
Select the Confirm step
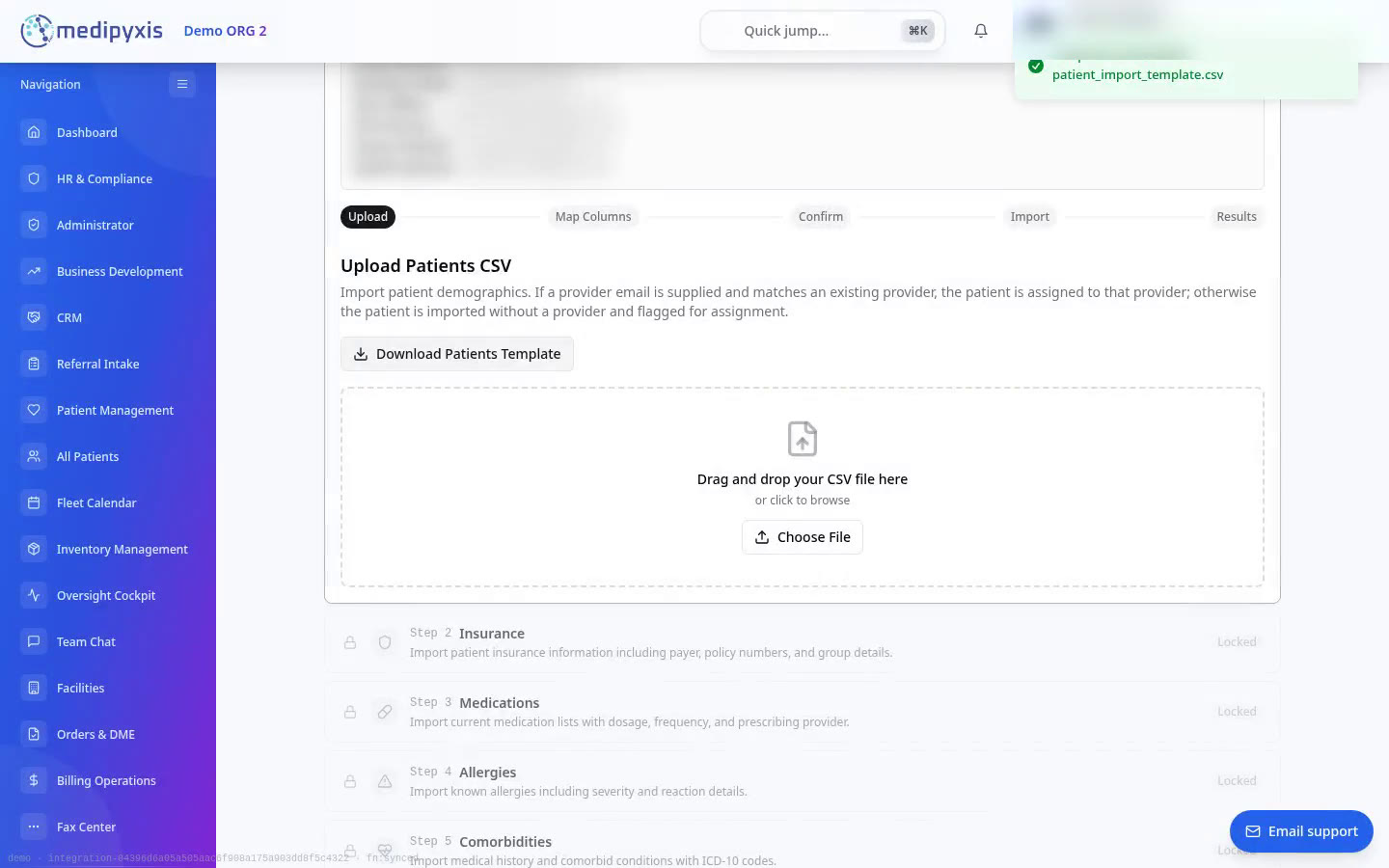tap(821, 217)
